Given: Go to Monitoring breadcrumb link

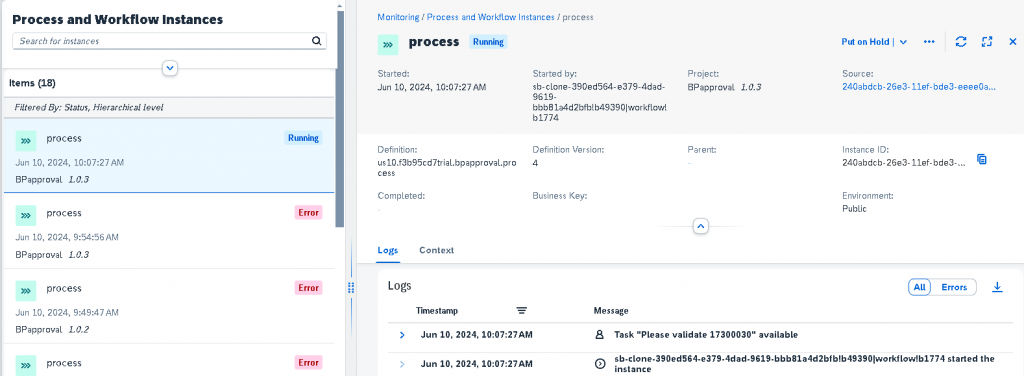Looking at the screenshot, I should point(398,17).
